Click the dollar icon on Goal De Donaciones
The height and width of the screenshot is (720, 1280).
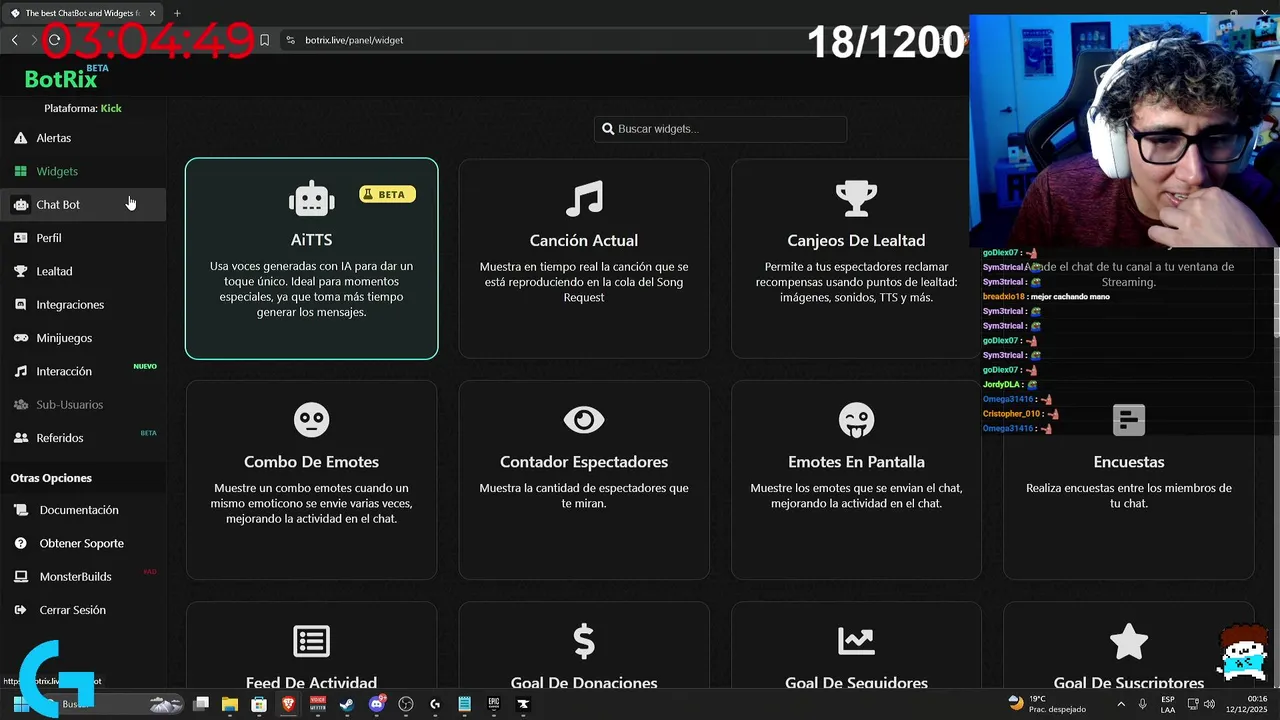(584, 641)
